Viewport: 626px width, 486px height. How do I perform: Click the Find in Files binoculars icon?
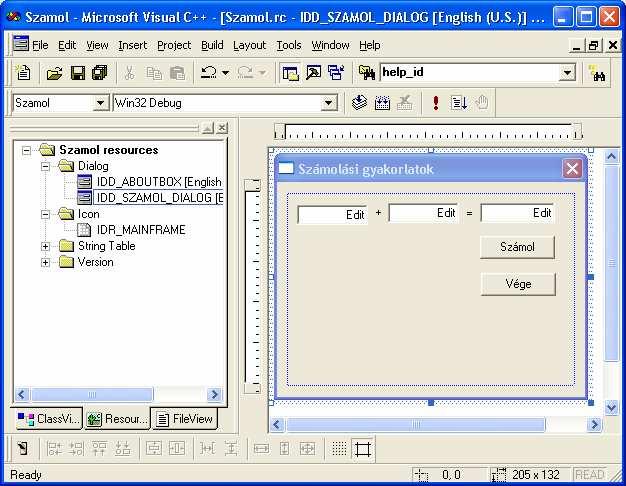[366, 73]
